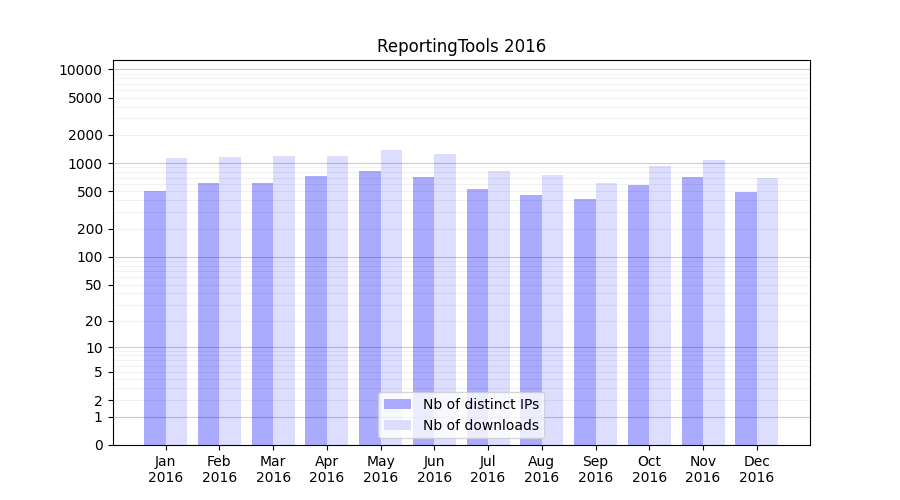The image size is (900, 500).
Task: Click the downloads legend color swatch
Action: point(397,425)
